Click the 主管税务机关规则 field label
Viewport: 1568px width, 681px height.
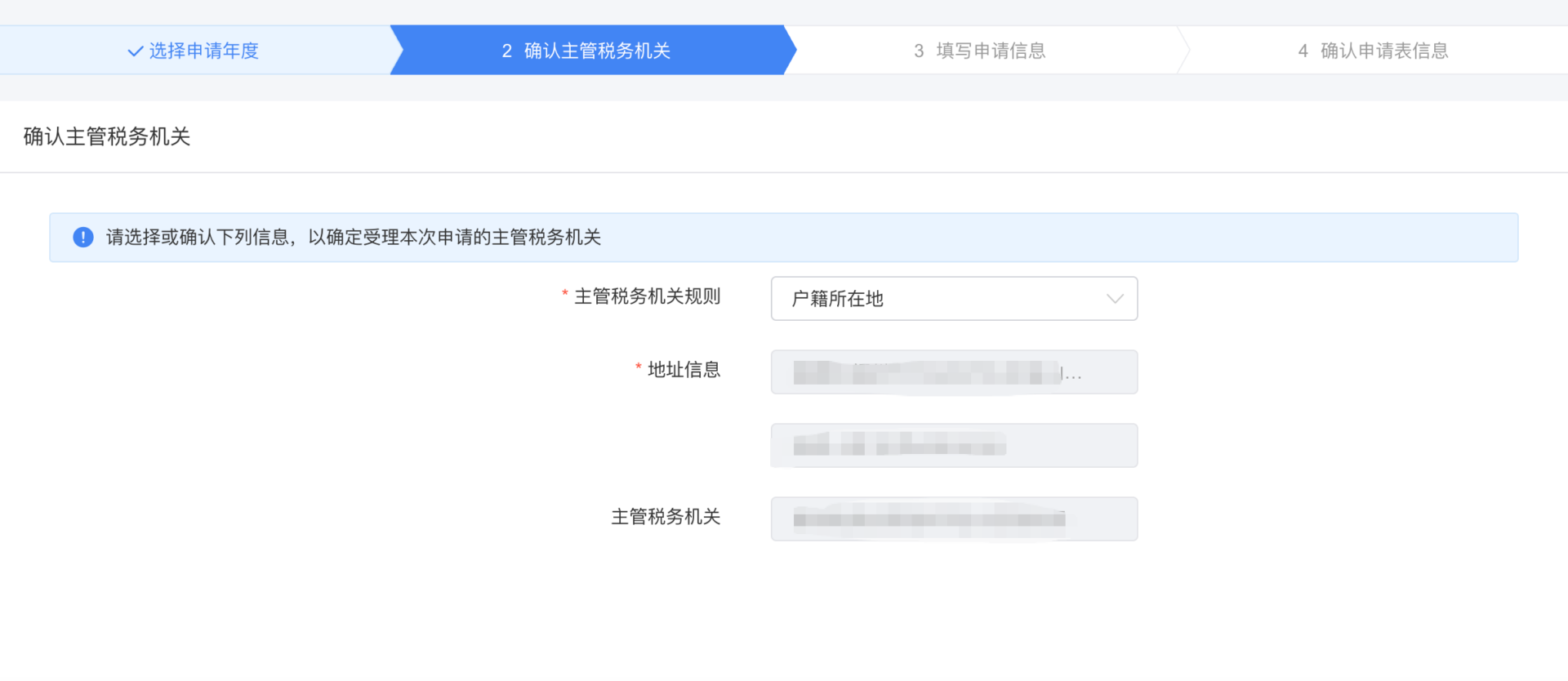point(647,296)
